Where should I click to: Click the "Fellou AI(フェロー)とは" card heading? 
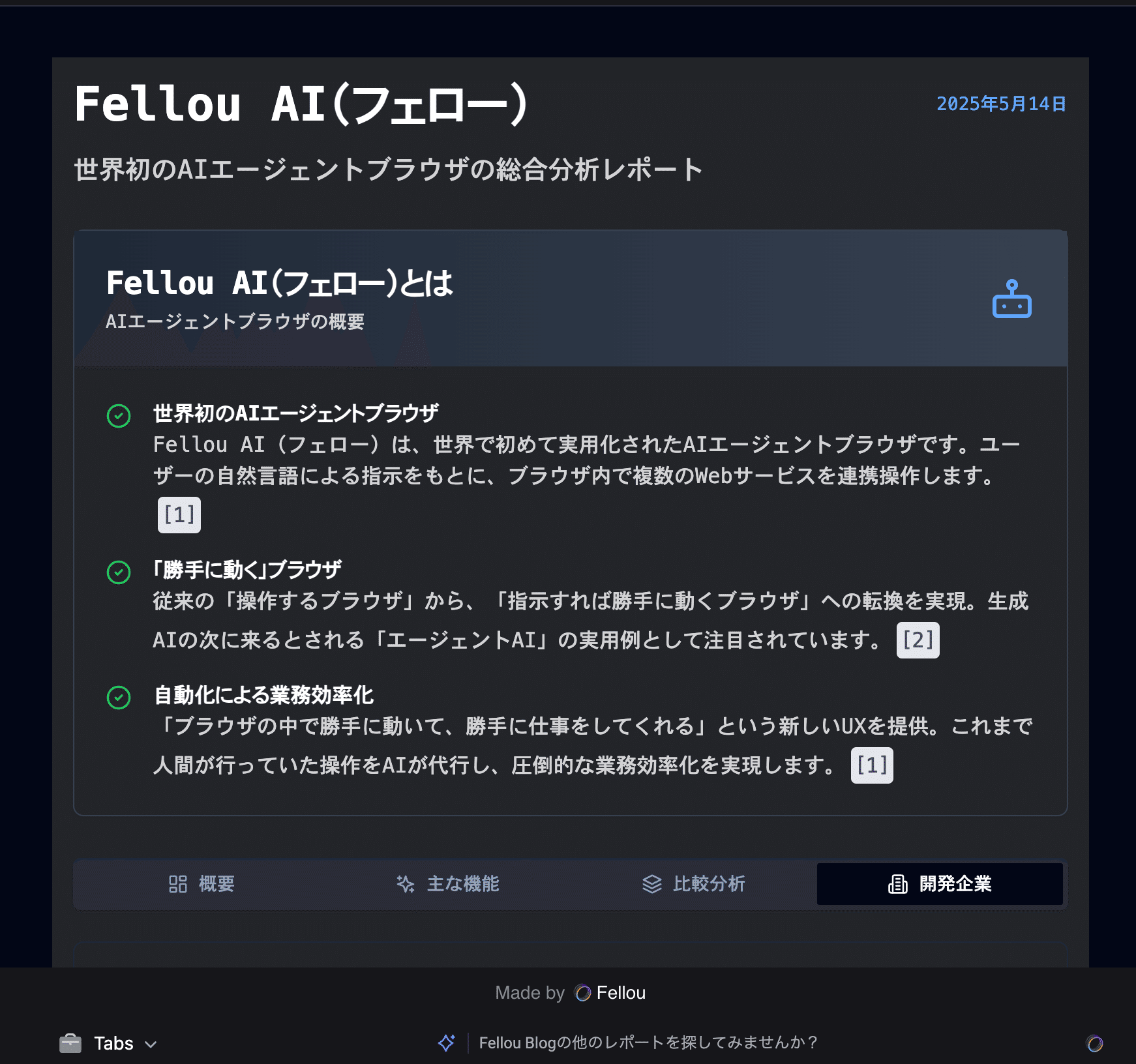(279, 283)
